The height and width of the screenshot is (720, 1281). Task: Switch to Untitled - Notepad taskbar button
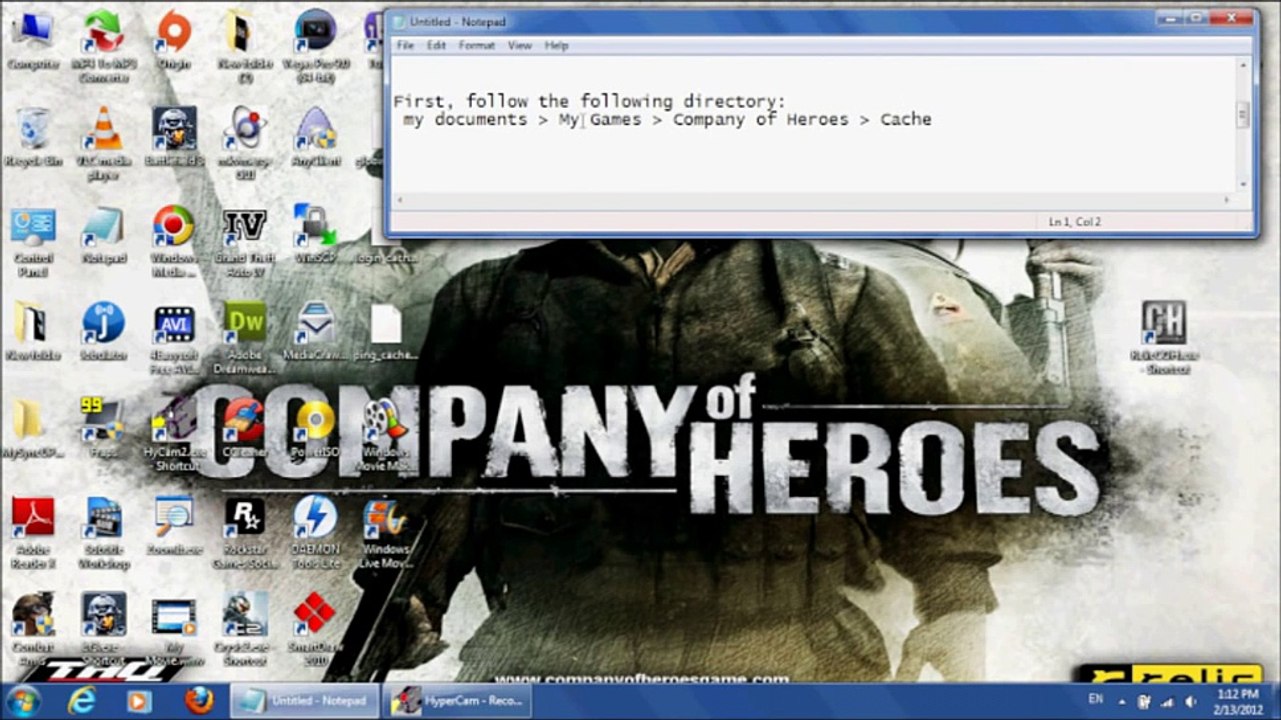pos(305,701)
